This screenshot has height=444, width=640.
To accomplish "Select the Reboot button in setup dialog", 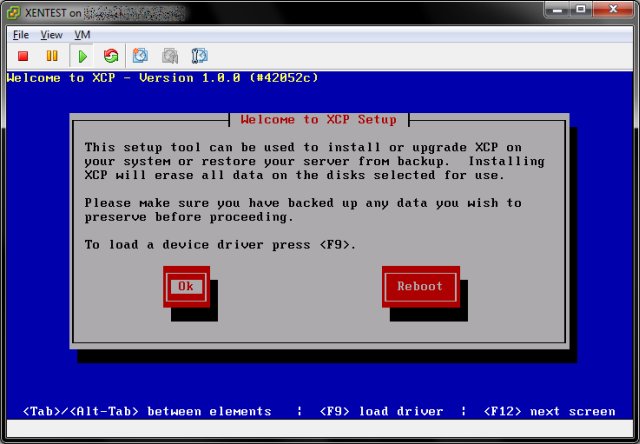I will 420,287.
